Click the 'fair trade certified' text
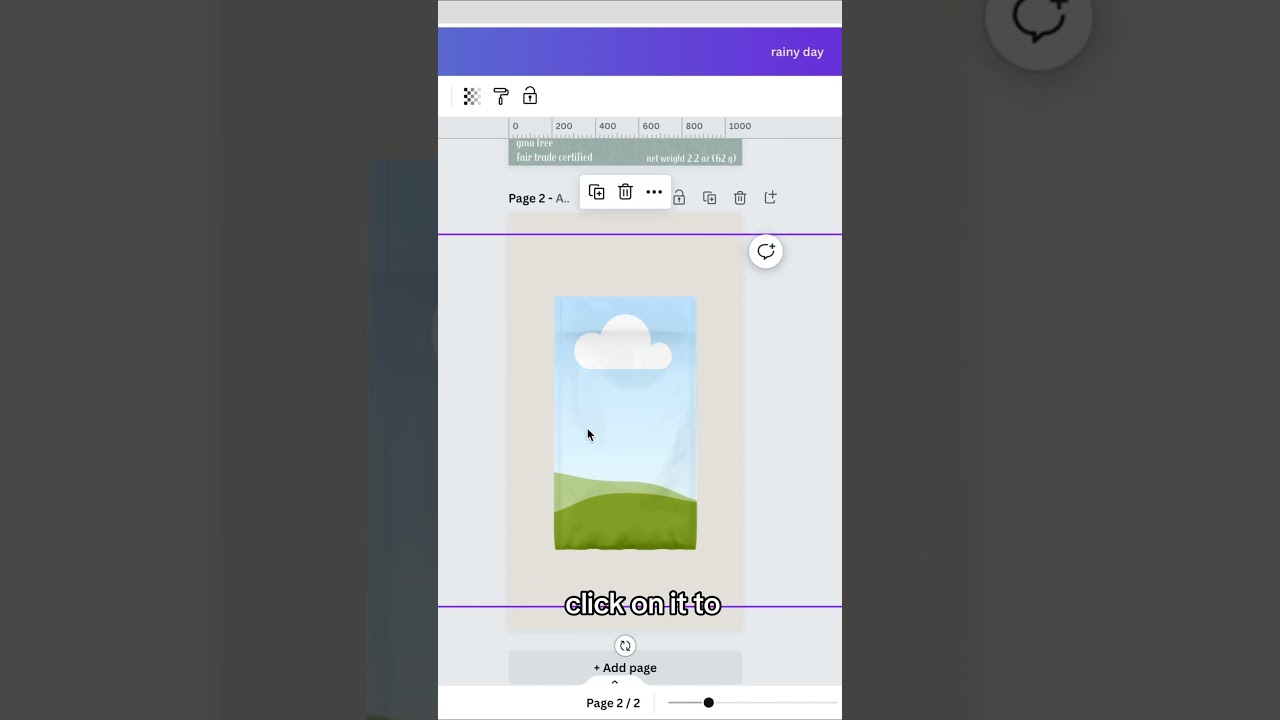This screenshot has width=1280, height=720. [x=554, y=157]
